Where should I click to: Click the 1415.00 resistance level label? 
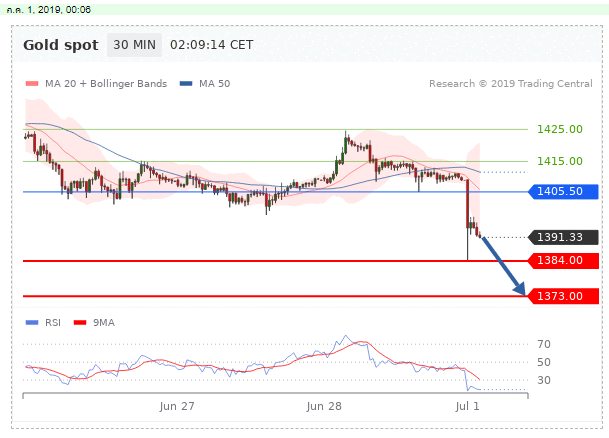tap(560, 161)
